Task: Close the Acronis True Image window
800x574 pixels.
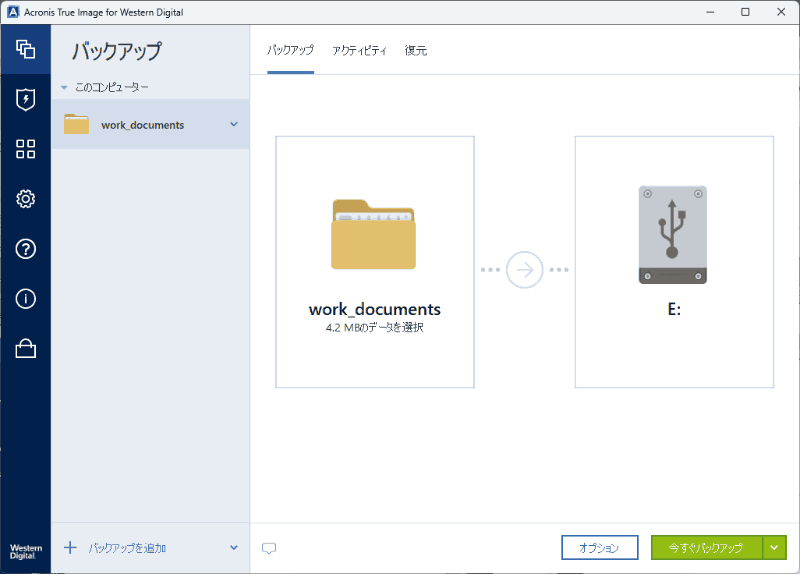Action: [781, 12]
